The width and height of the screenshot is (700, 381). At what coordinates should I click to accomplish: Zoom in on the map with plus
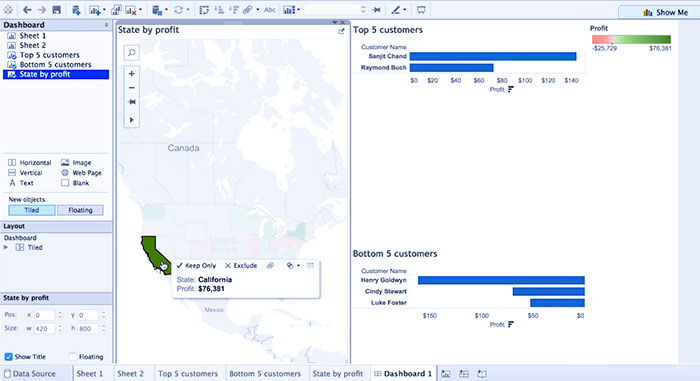pyautogui.click(x=132, y=74)
